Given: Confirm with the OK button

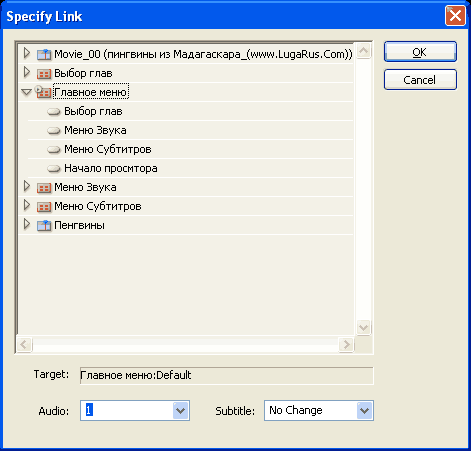Looking at the screenshot, I should point(420,52).
